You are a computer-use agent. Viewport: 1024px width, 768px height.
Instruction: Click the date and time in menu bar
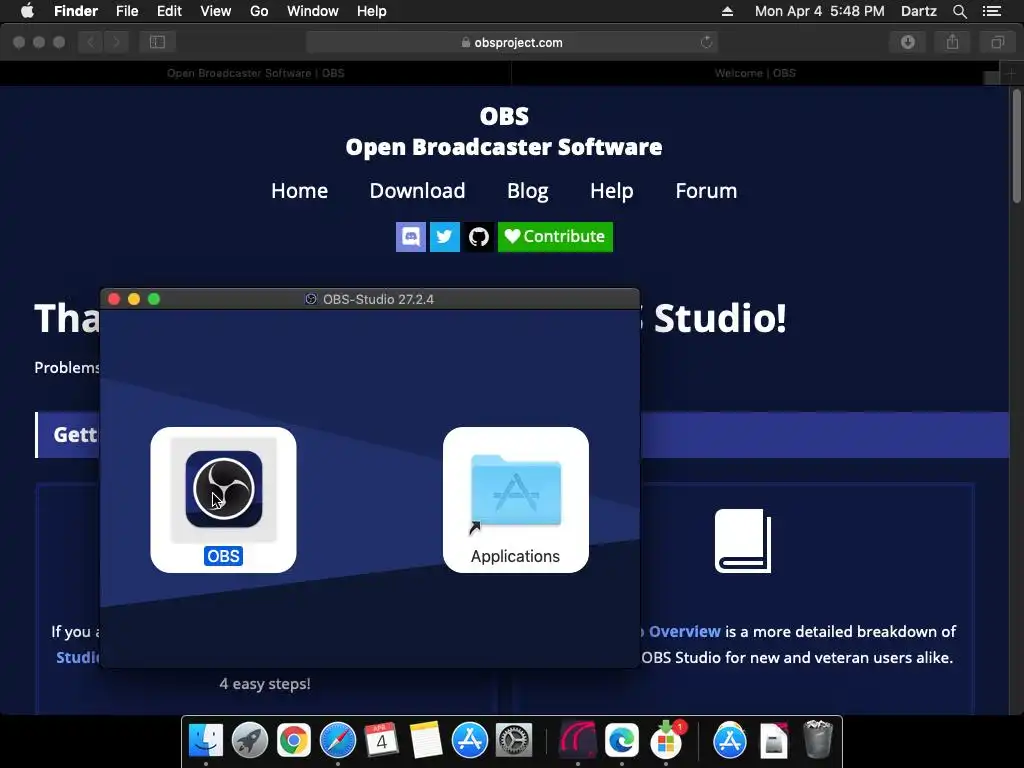820,11
